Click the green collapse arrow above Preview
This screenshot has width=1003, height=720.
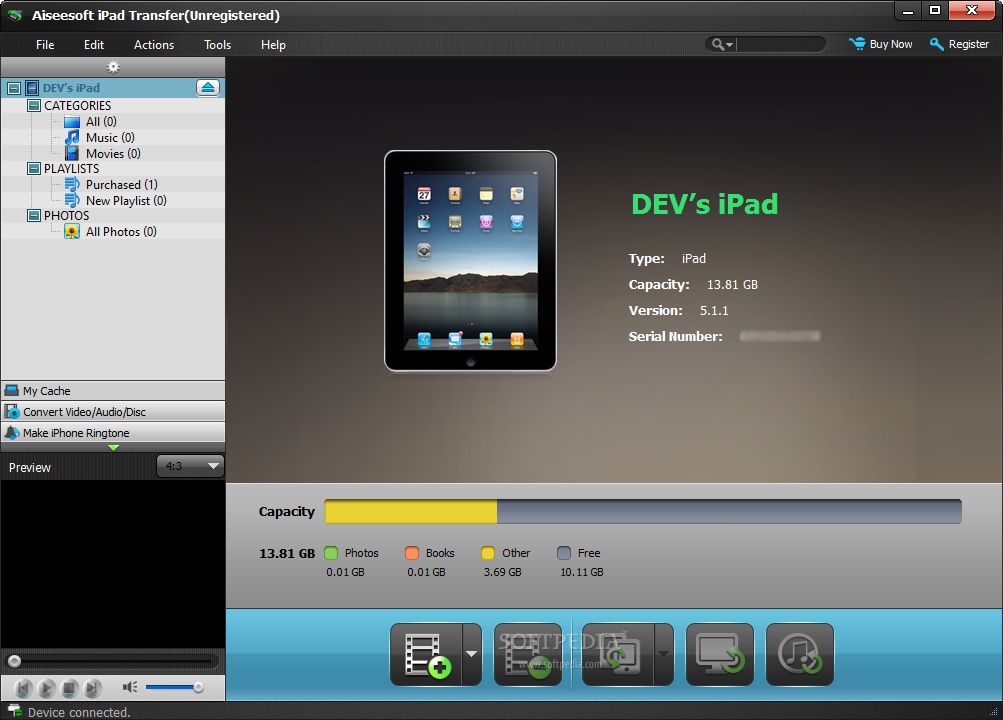point(113,448)
